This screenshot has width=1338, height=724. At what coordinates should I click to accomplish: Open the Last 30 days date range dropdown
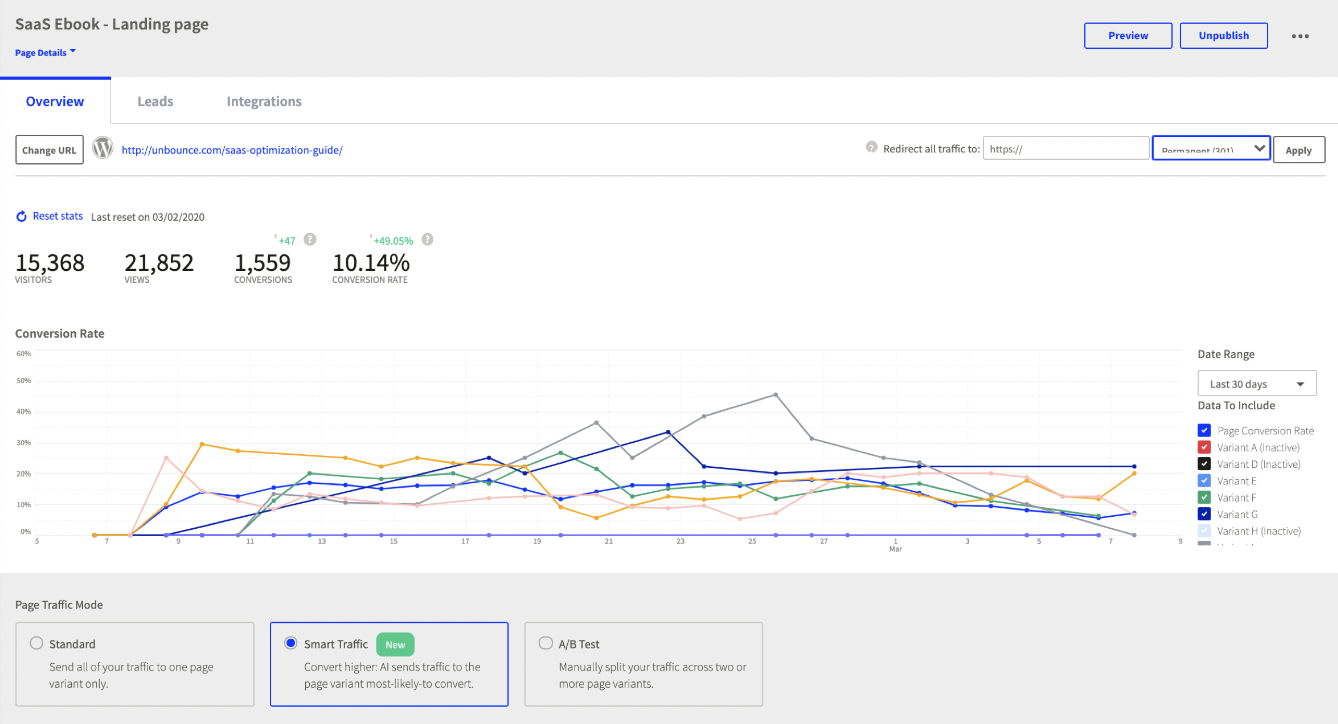click(x=1256, y=383)
